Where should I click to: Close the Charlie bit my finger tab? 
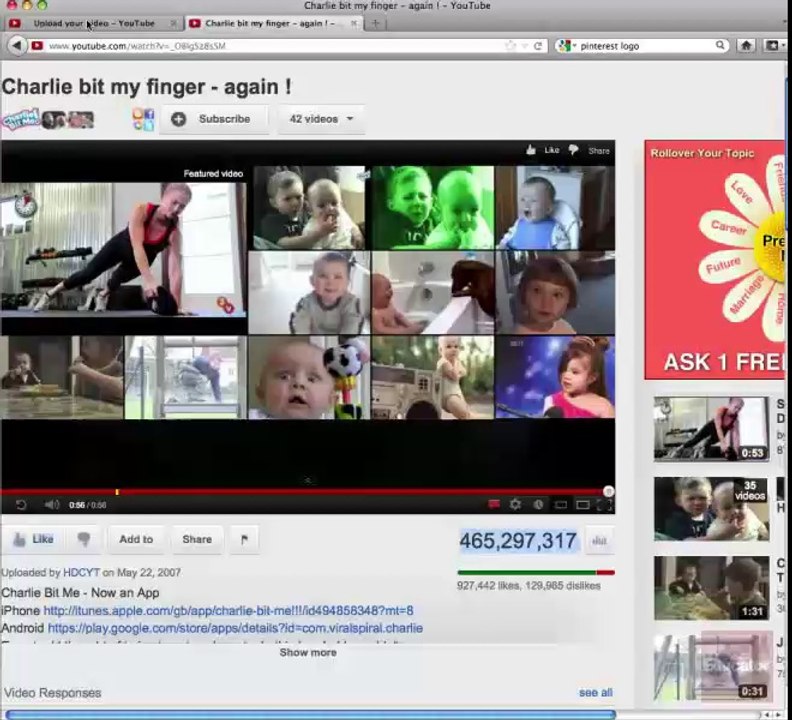(354, 23)
